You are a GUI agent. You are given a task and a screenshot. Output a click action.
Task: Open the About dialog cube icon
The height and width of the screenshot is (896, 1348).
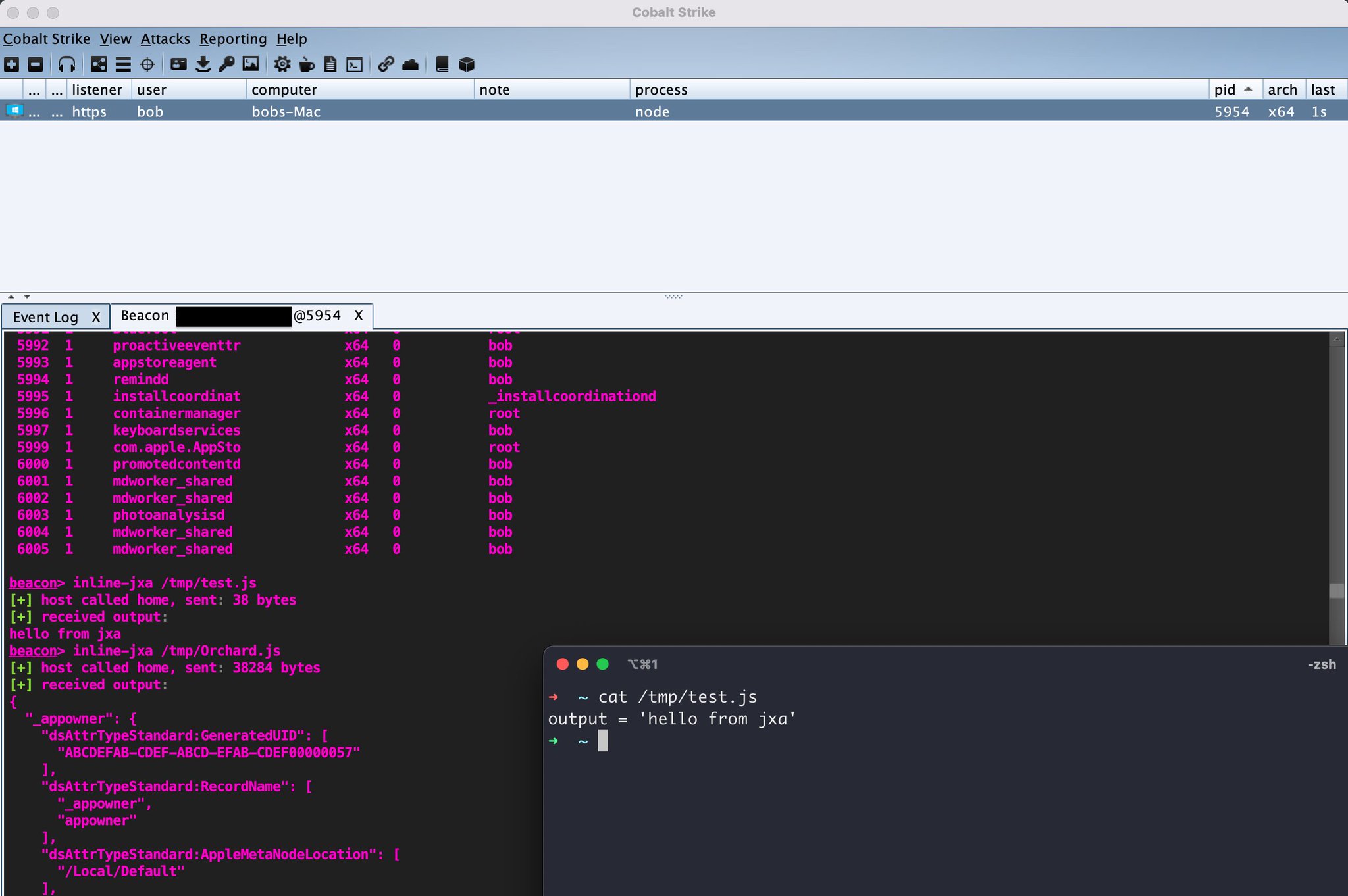coord(467,64)
